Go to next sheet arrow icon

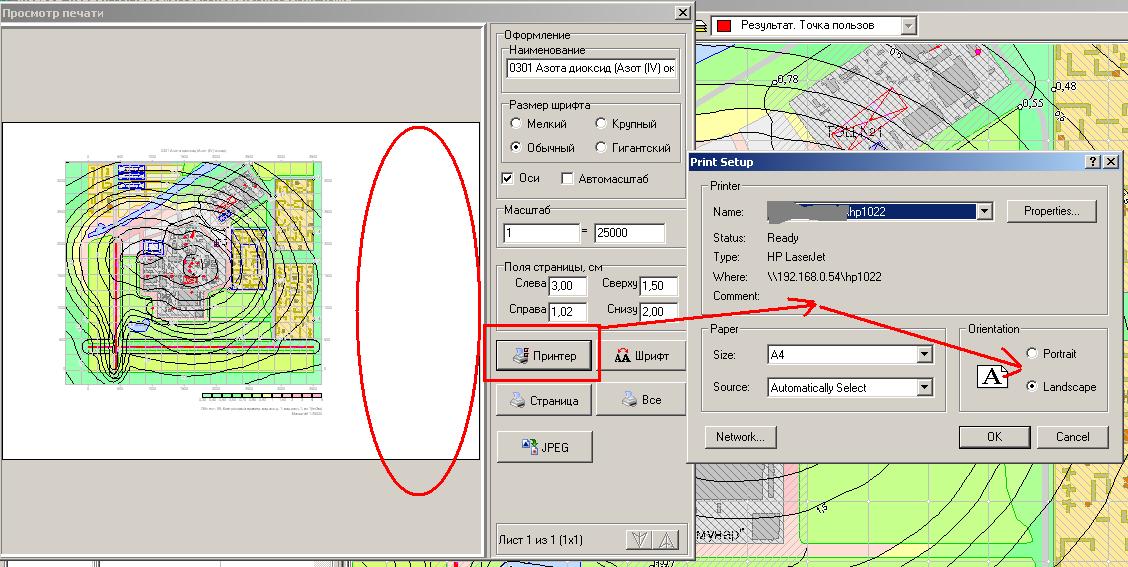[639, 540]
